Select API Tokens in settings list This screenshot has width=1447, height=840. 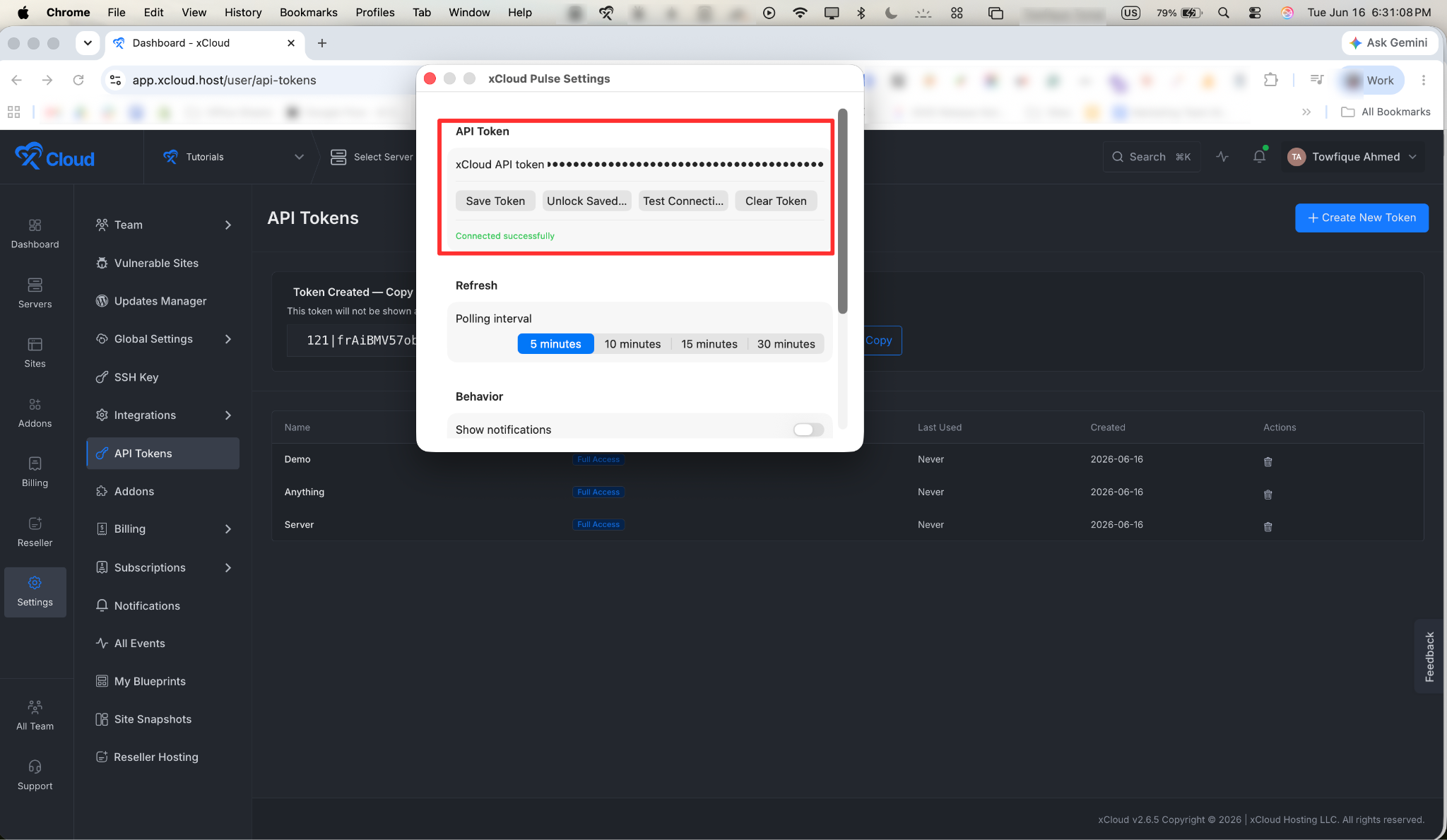tap(163, 454)
